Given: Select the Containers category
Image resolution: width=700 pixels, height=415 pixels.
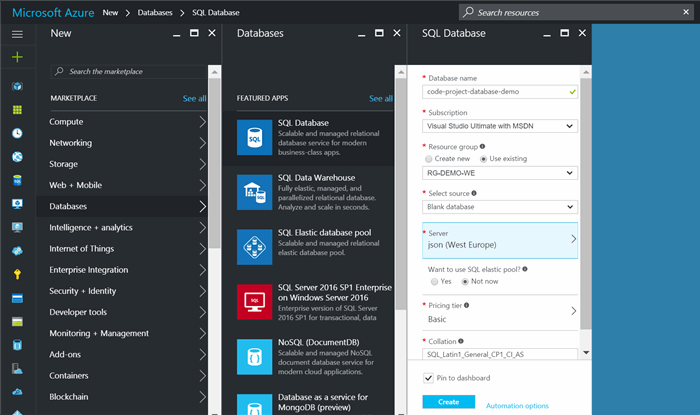Looking at the screenshot, I should click(122, 375).
